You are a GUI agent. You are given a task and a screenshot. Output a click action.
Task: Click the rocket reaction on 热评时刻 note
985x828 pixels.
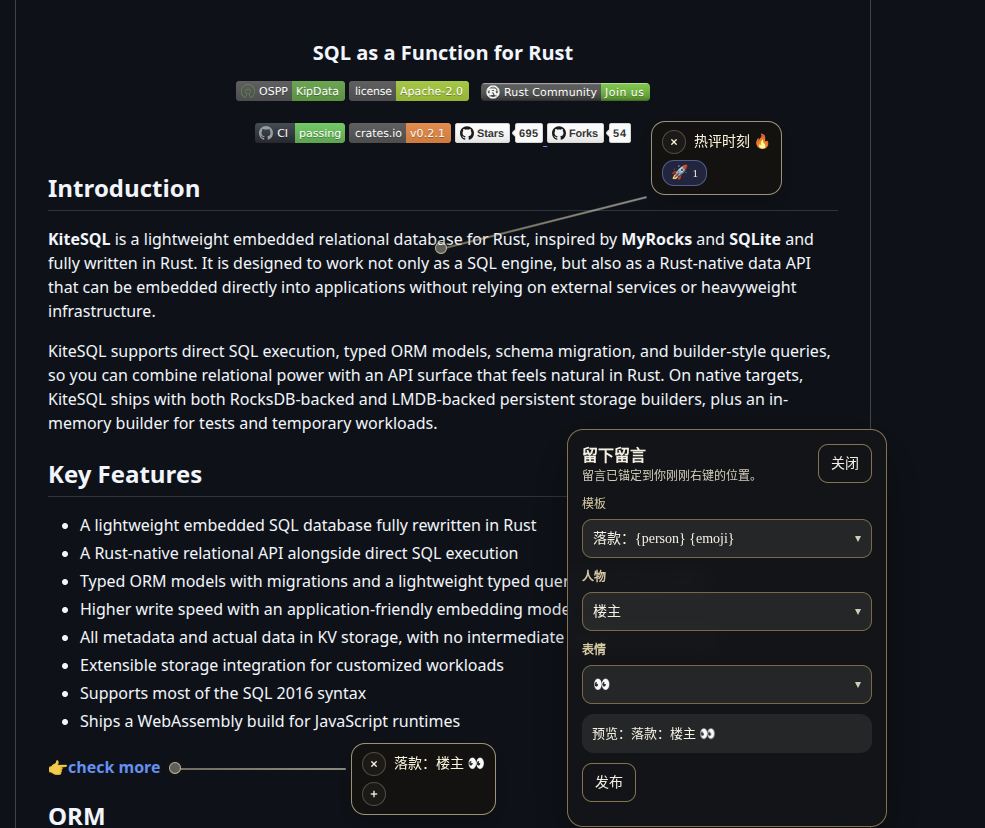pyautogui.click(x=685, y=173)
